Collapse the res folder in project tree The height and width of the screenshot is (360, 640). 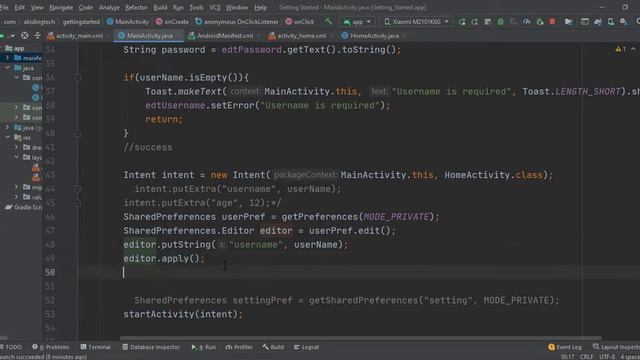pyautogui.click(x=7, y=137)
